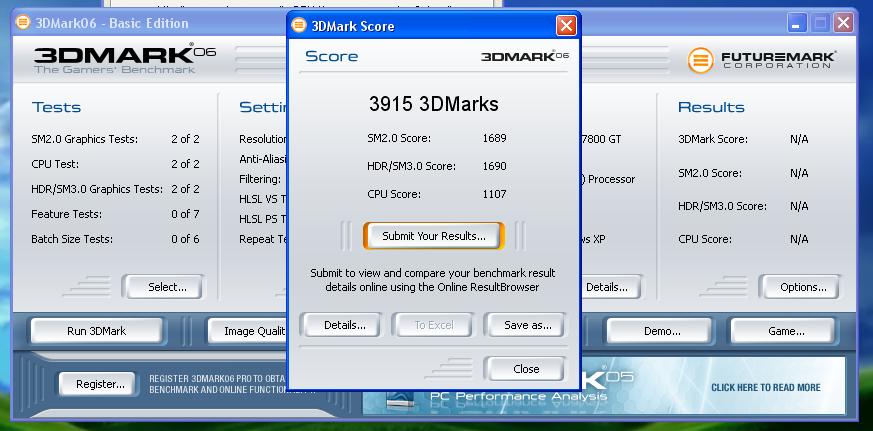Click the 3DMark06 main window title icon
Viewport: 873px width, 431px height.
23,23
